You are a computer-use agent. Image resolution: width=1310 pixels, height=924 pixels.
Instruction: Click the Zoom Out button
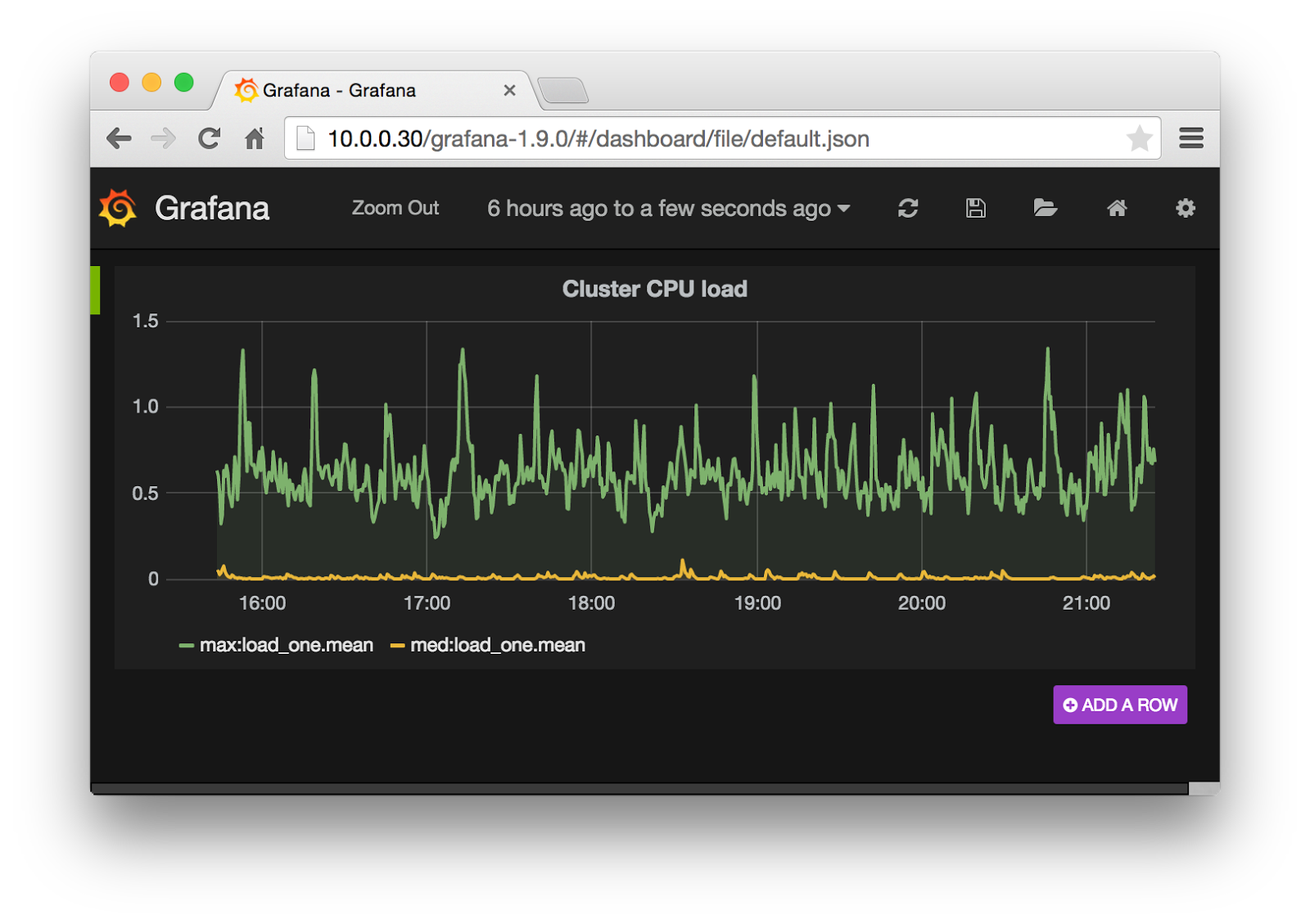pyautogui.click(x=395, y=208)
